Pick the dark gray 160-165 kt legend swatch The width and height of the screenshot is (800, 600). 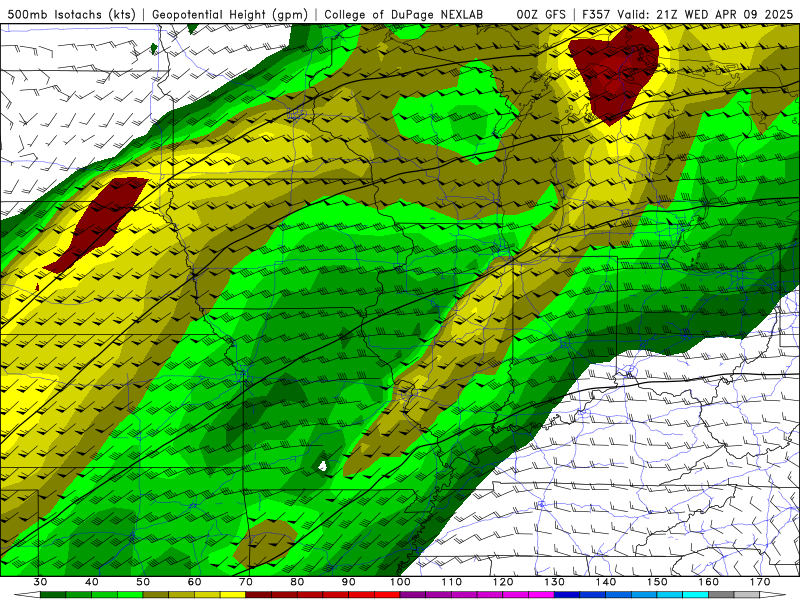pyautogui.click(x=721, y=595)
